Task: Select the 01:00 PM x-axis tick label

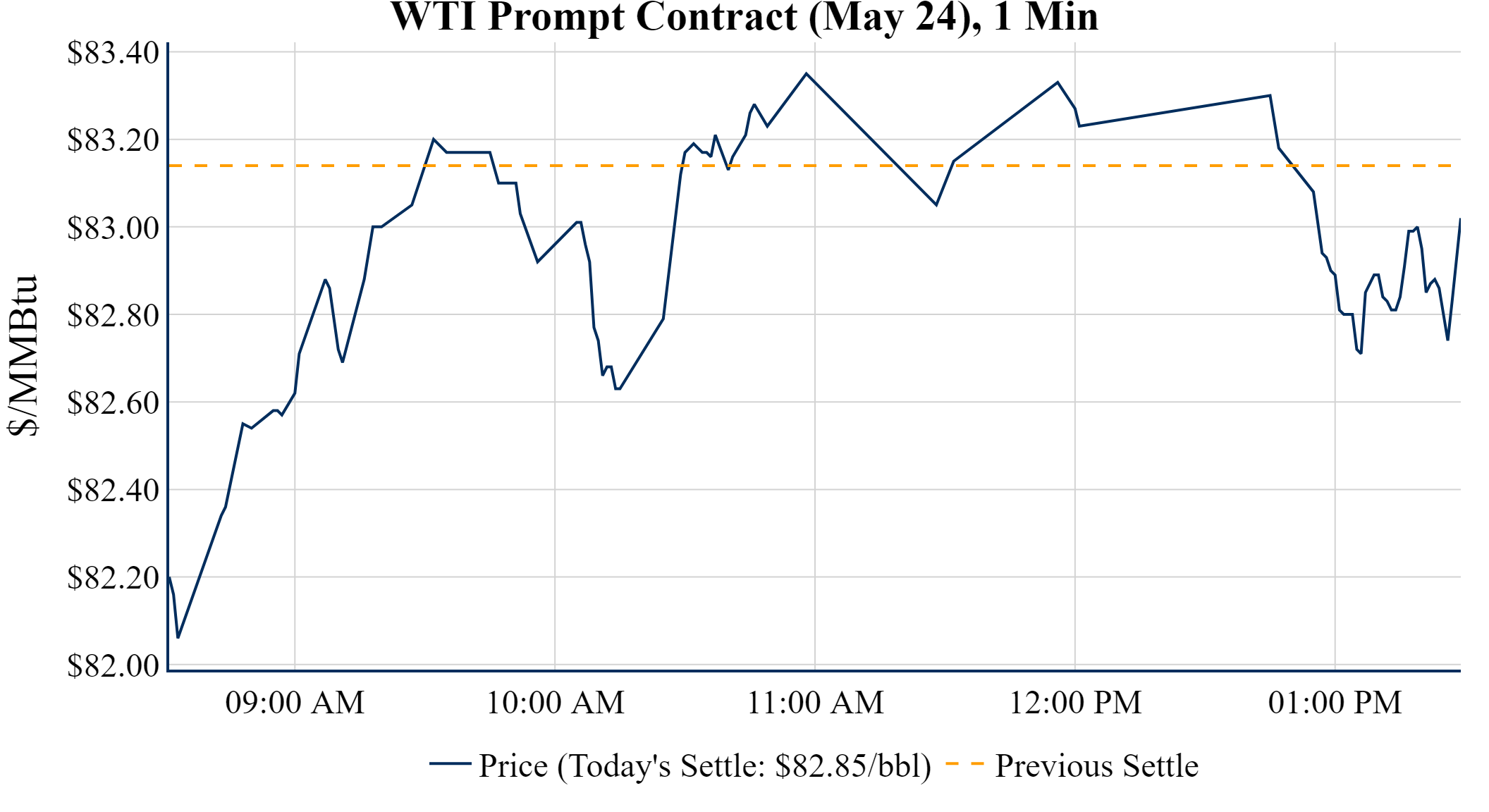Action: click(x=1335, y=703)
